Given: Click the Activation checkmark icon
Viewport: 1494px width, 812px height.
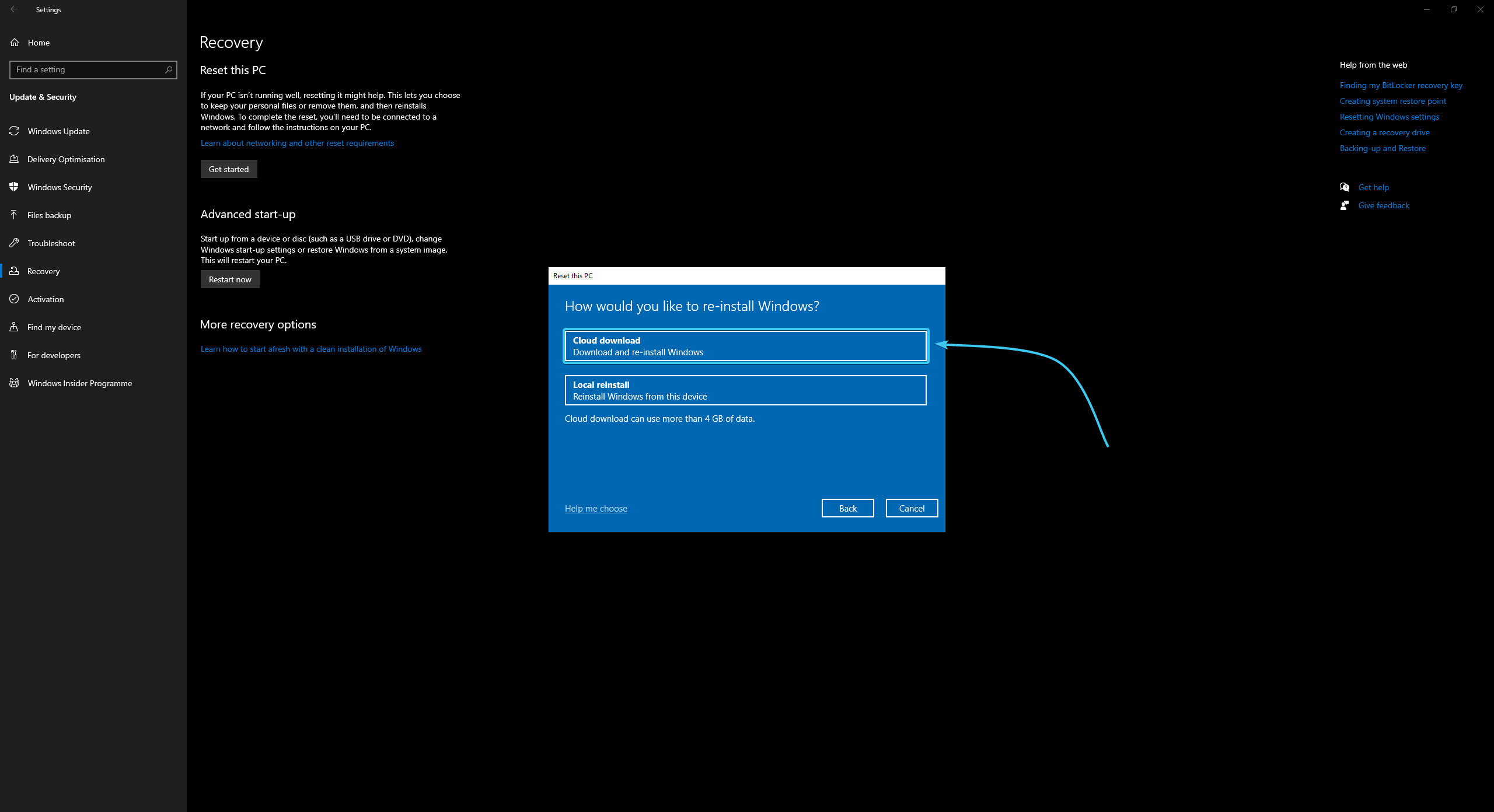Looking at the screenshot, I should (x=15, y=299).
